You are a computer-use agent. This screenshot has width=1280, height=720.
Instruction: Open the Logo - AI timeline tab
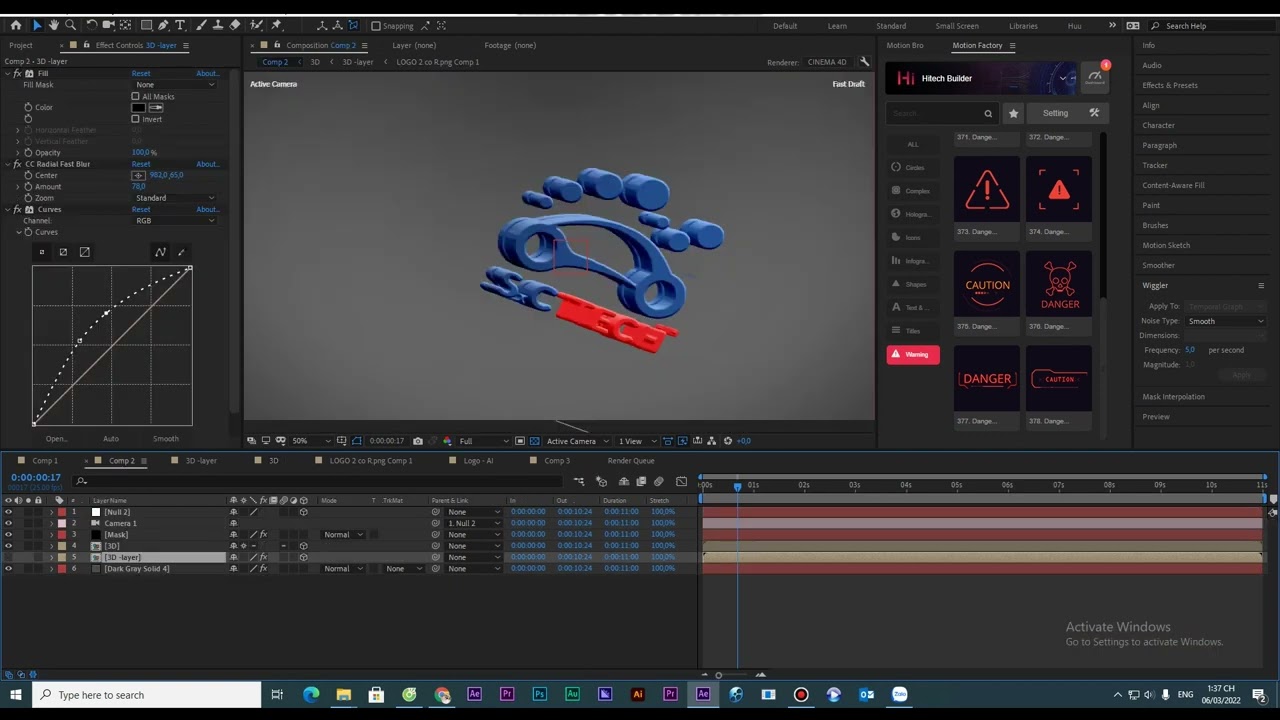click(x=478, y=461)
